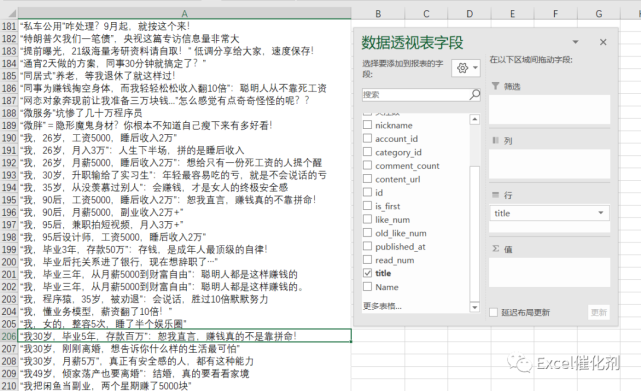Click the field list scrollbar thumb
The height and width of the screenshot is (391, 641).
click(x=474, y=234)
